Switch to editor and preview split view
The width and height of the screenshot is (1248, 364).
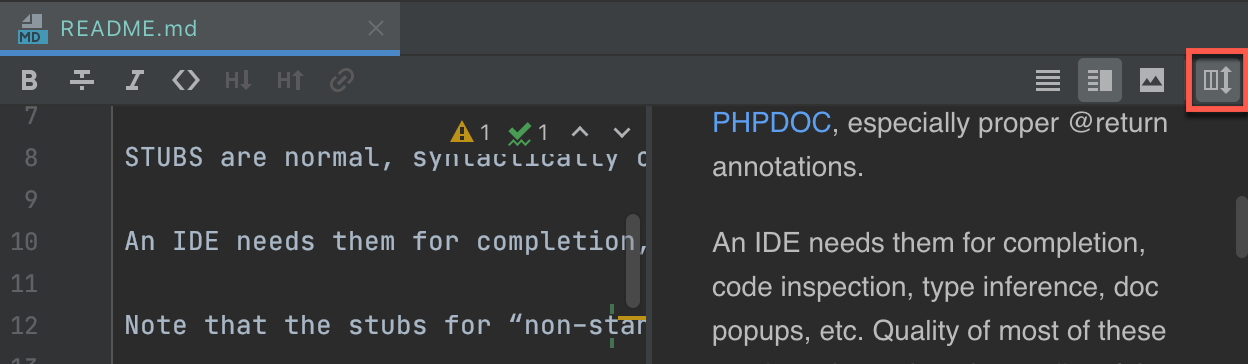[x=1100, y=80]
